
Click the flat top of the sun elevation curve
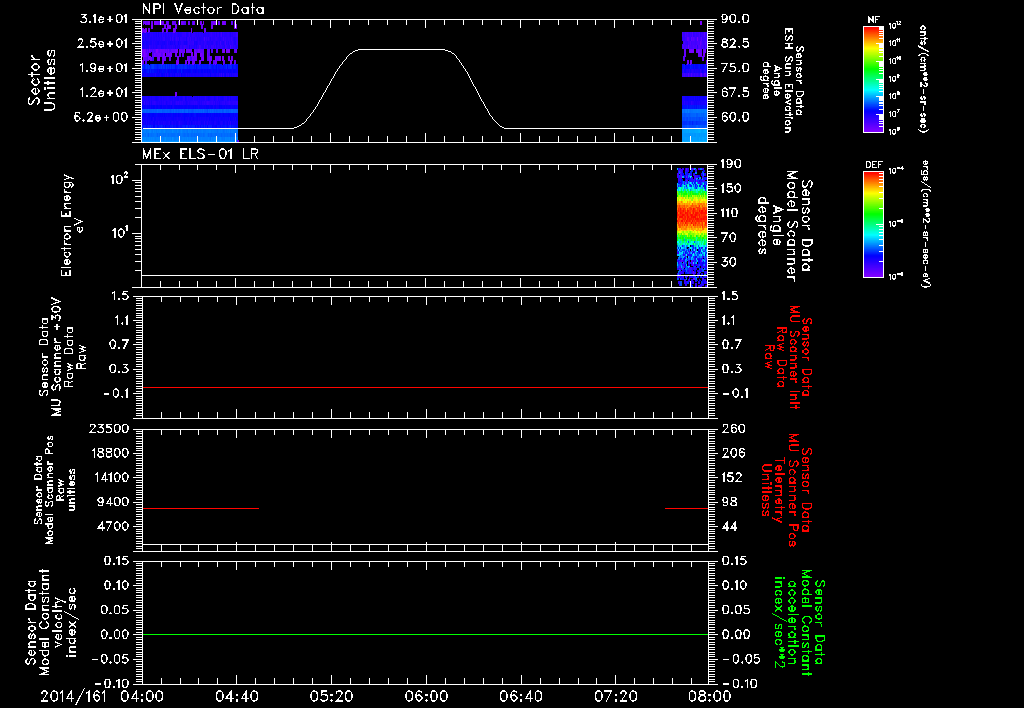click(402, 50)
